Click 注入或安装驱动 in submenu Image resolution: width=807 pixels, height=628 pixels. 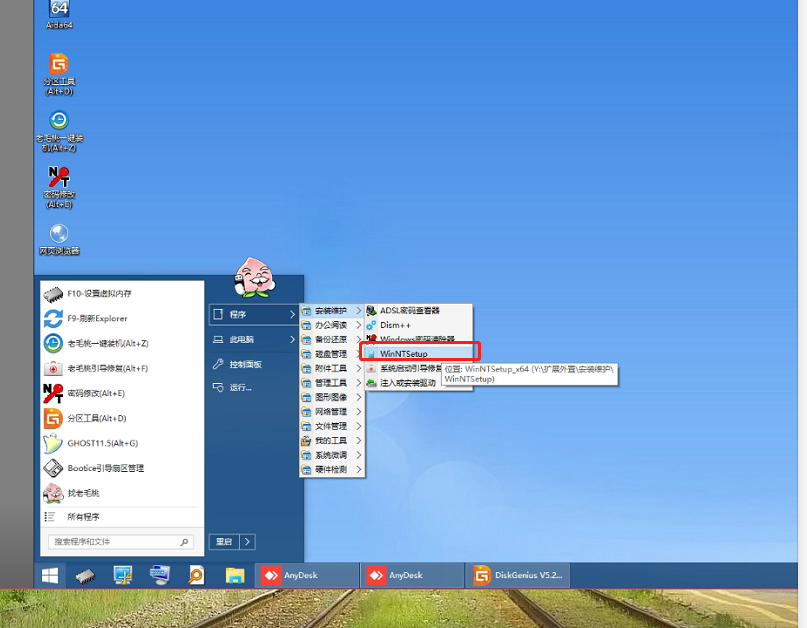[404, 383]
